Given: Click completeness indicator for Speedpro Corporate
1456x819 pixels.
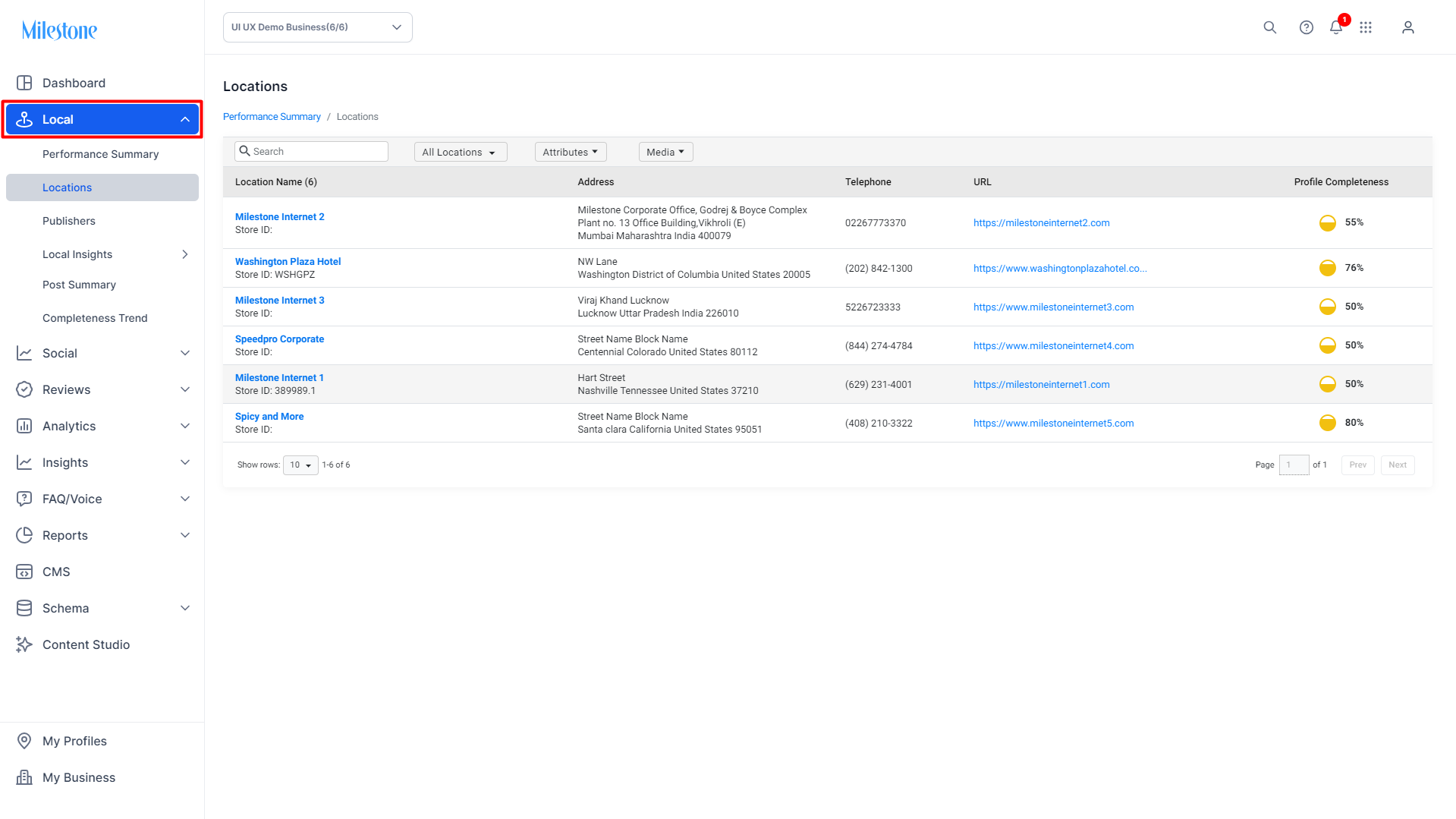Looking at the screenshot, I should 1328,345.
